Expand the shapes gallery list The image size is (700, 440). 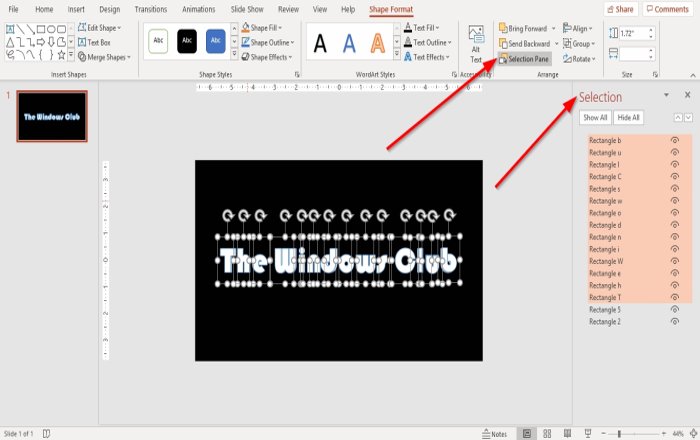tap(71, 55)
